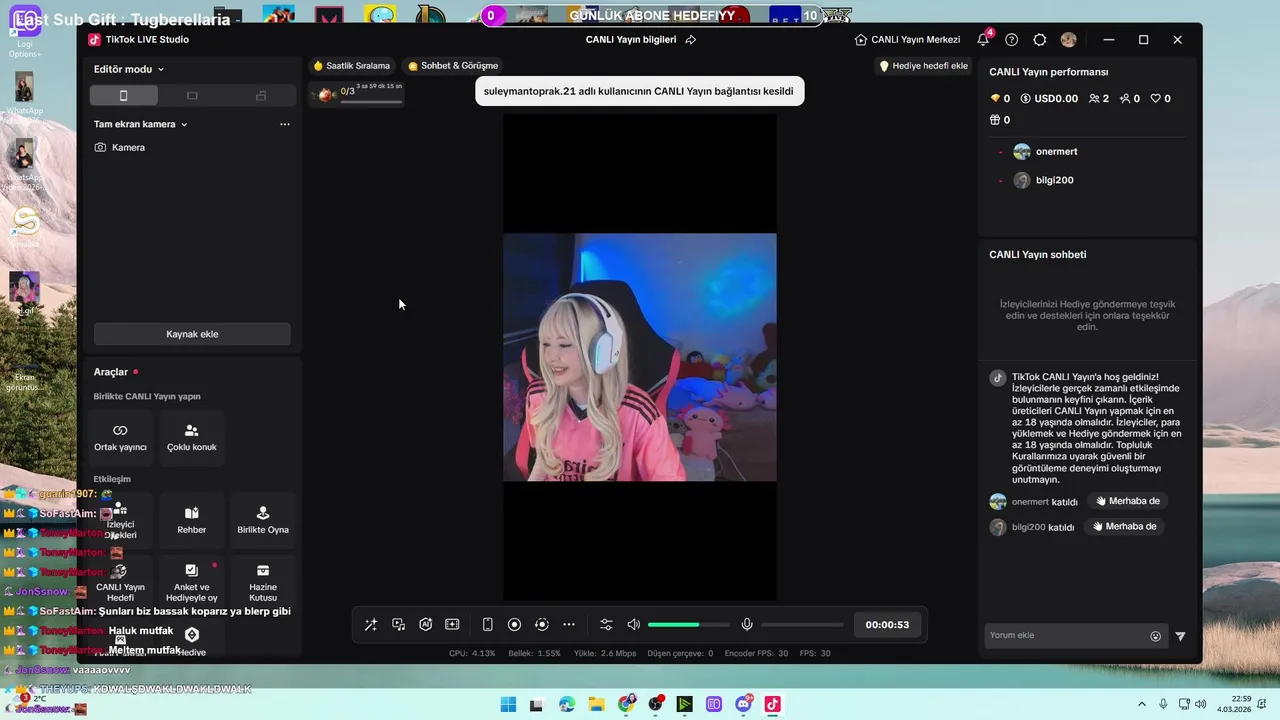Open the Birlikte Oyna tool
The height and width of the screenshot is (720, 1280).
pyautogui.click(x=263, y=520)
